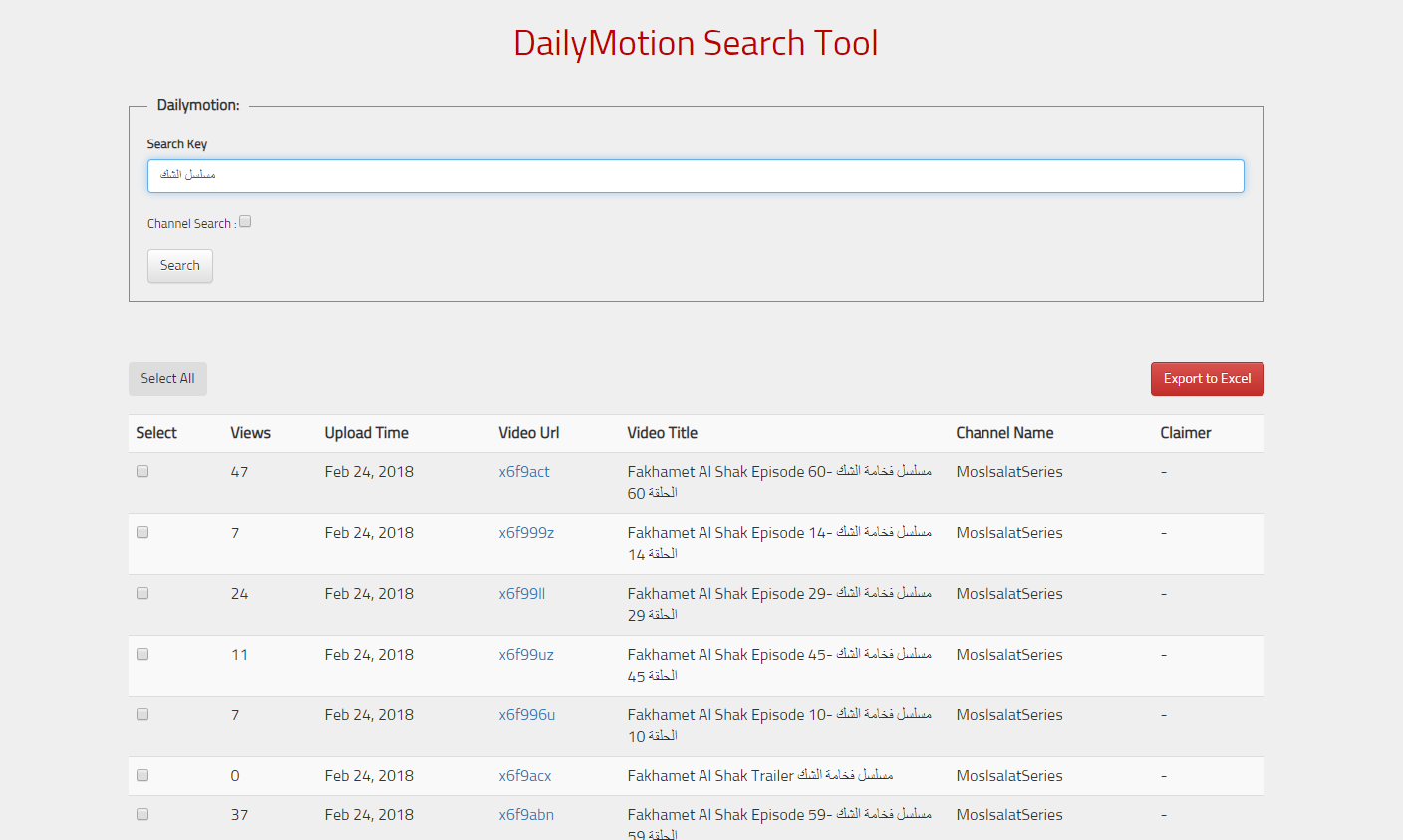Enable the Channel Search checkbox
Viewport: 1403px width, 840px height.
pyautogui.click(x=245, y=222)
